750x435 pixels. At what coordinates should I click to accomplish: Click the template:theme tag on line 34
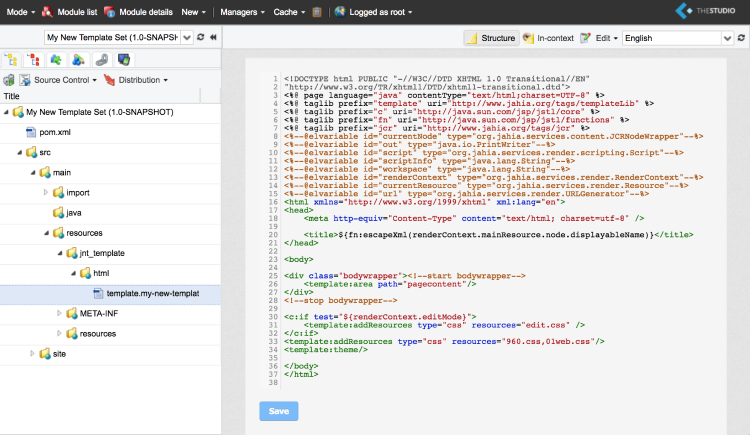[x=326, y=349]
